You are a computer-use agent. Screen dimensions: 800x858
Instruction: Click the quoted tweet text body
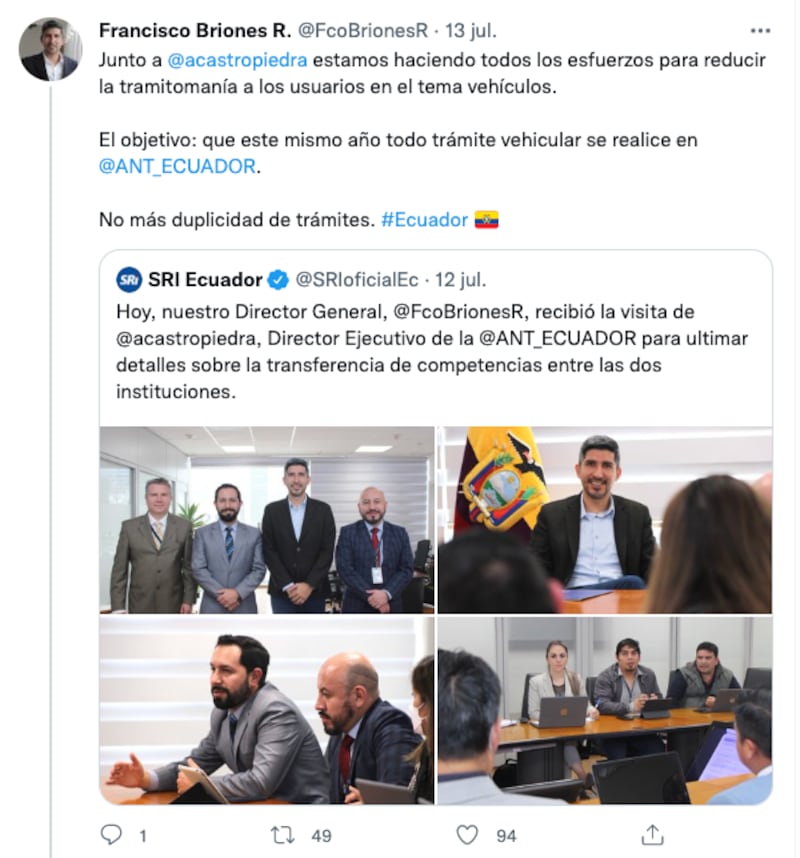432,351
